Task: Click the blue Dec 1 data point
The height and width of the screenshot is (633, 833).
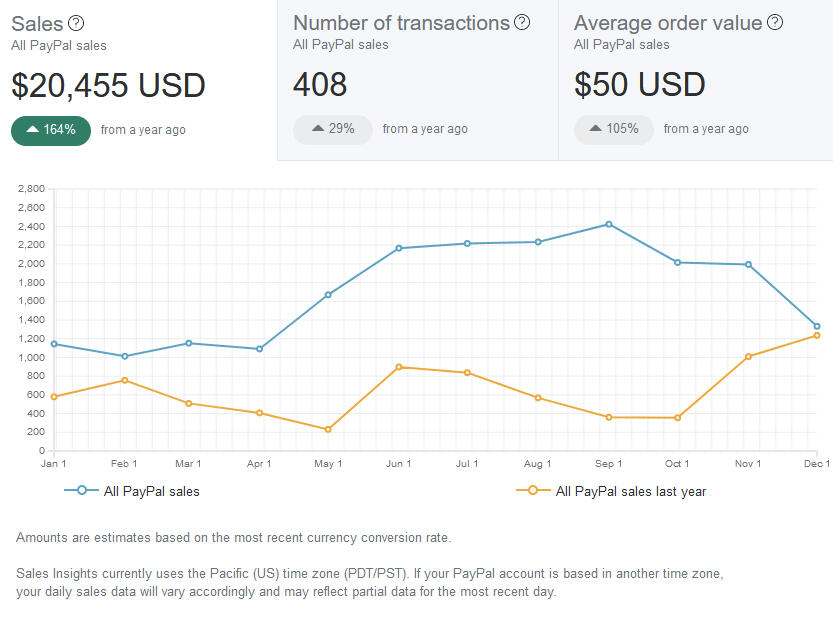Action: click(817, 326)
